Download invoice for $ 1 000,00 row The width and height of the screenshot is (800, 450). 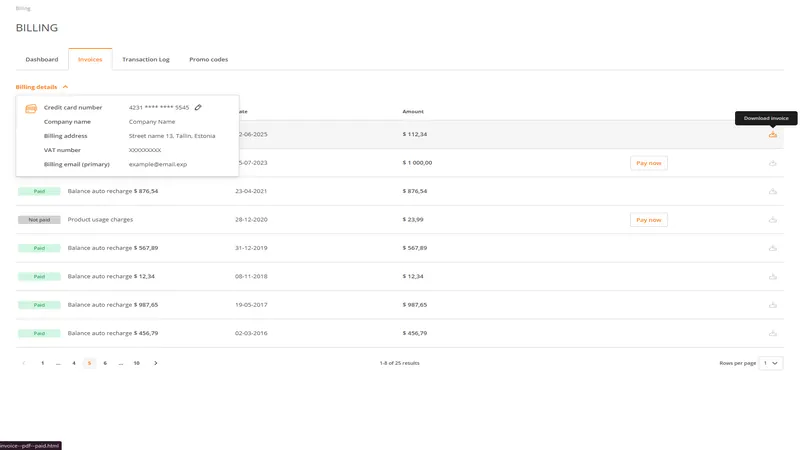[x=772, y=163]
